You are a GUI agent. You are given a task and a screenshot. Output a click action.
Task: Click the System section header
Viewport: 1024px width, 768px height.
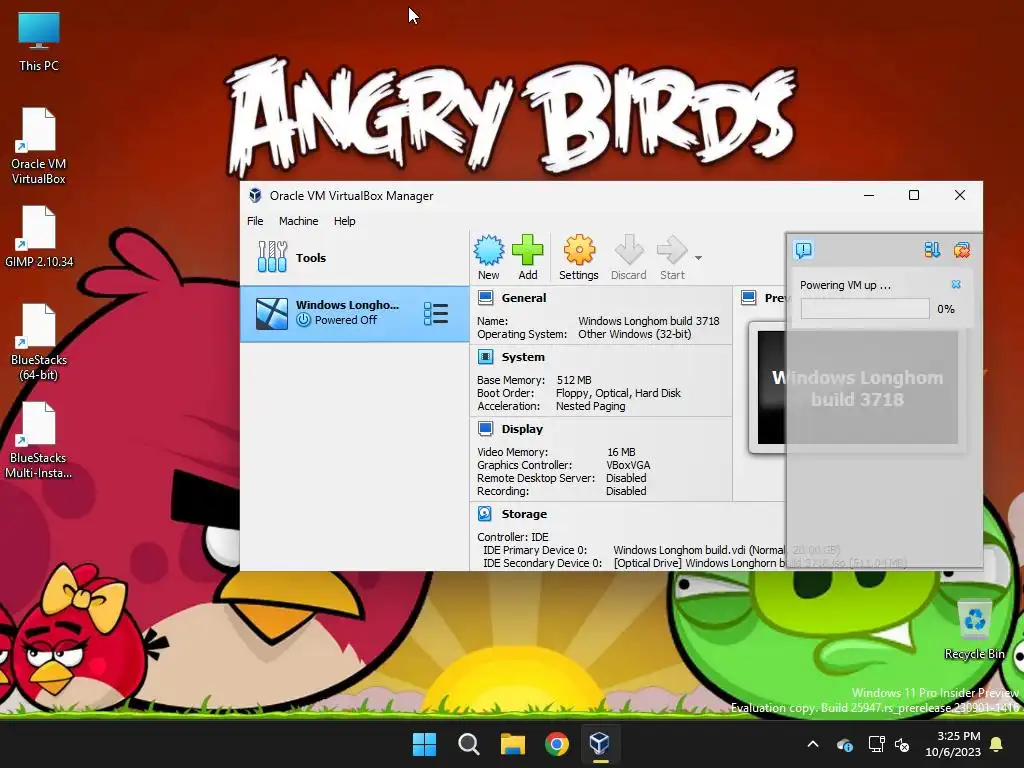522,357
